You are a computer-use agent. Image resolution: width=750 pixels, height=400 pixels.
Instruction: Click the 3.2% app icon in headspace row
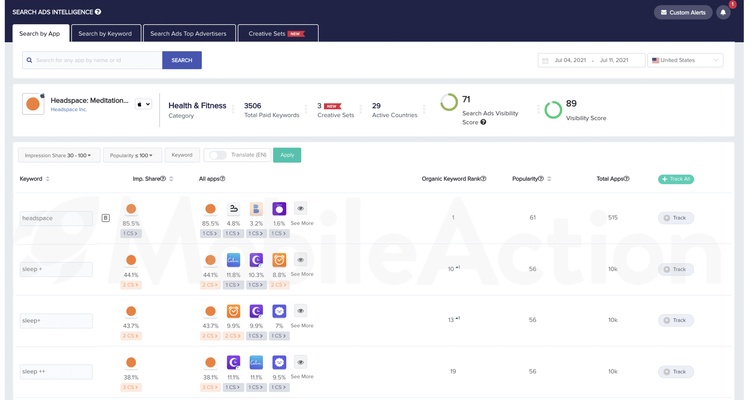click(256, 209)
